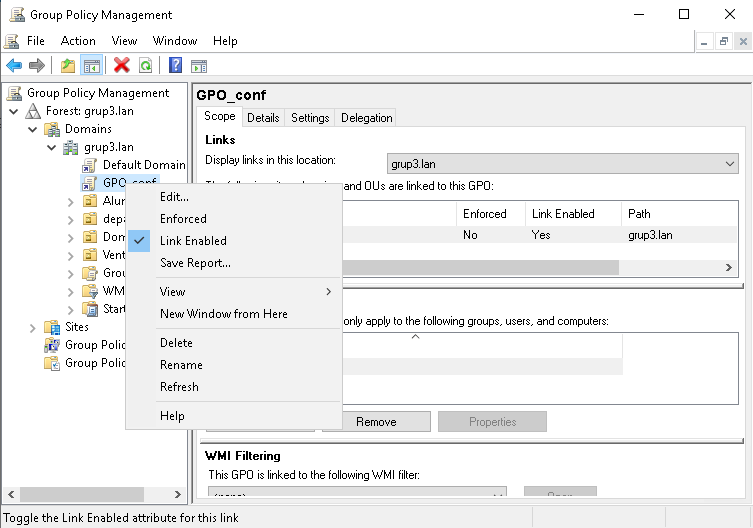Collapse the Forest: grup3.lan node
753x528 pixels.
[x=14, y=111]
